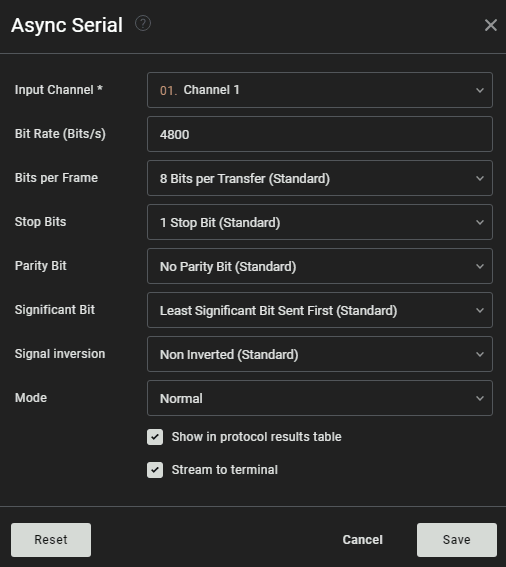Click Show in protocol results table text

pos(256,437)
